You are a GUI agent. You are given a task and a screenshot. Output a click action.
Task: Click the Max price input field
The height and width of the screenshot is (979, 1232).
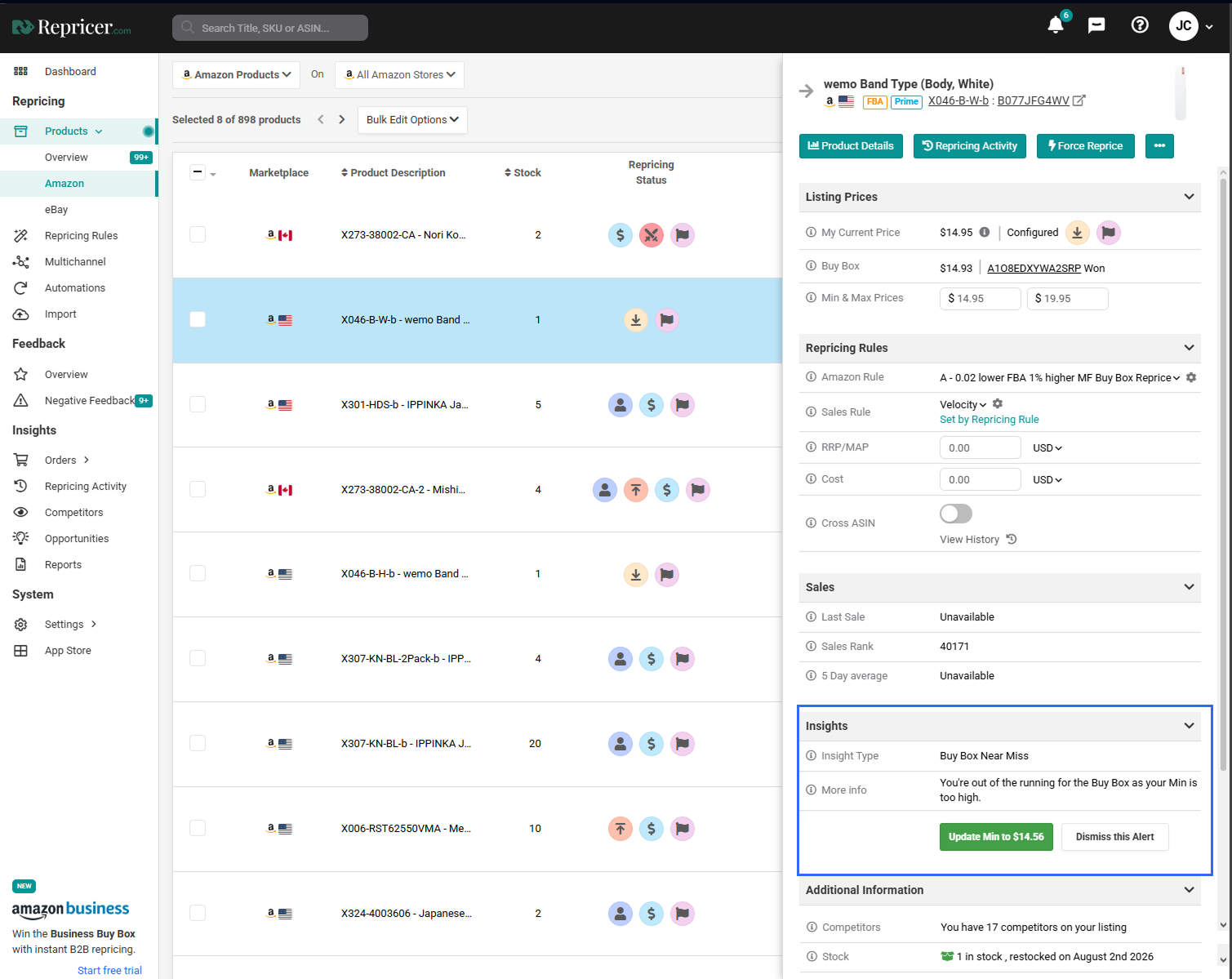point(1068,299)
